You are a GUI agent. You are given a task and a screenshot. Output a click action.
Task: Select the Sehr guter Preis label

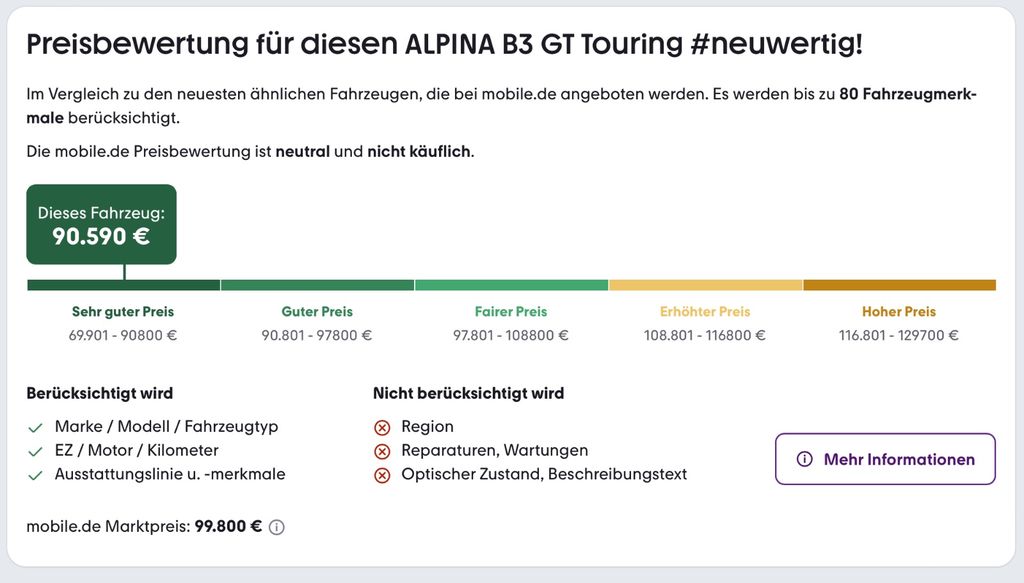pyautogui.click(x=123, y=311)
